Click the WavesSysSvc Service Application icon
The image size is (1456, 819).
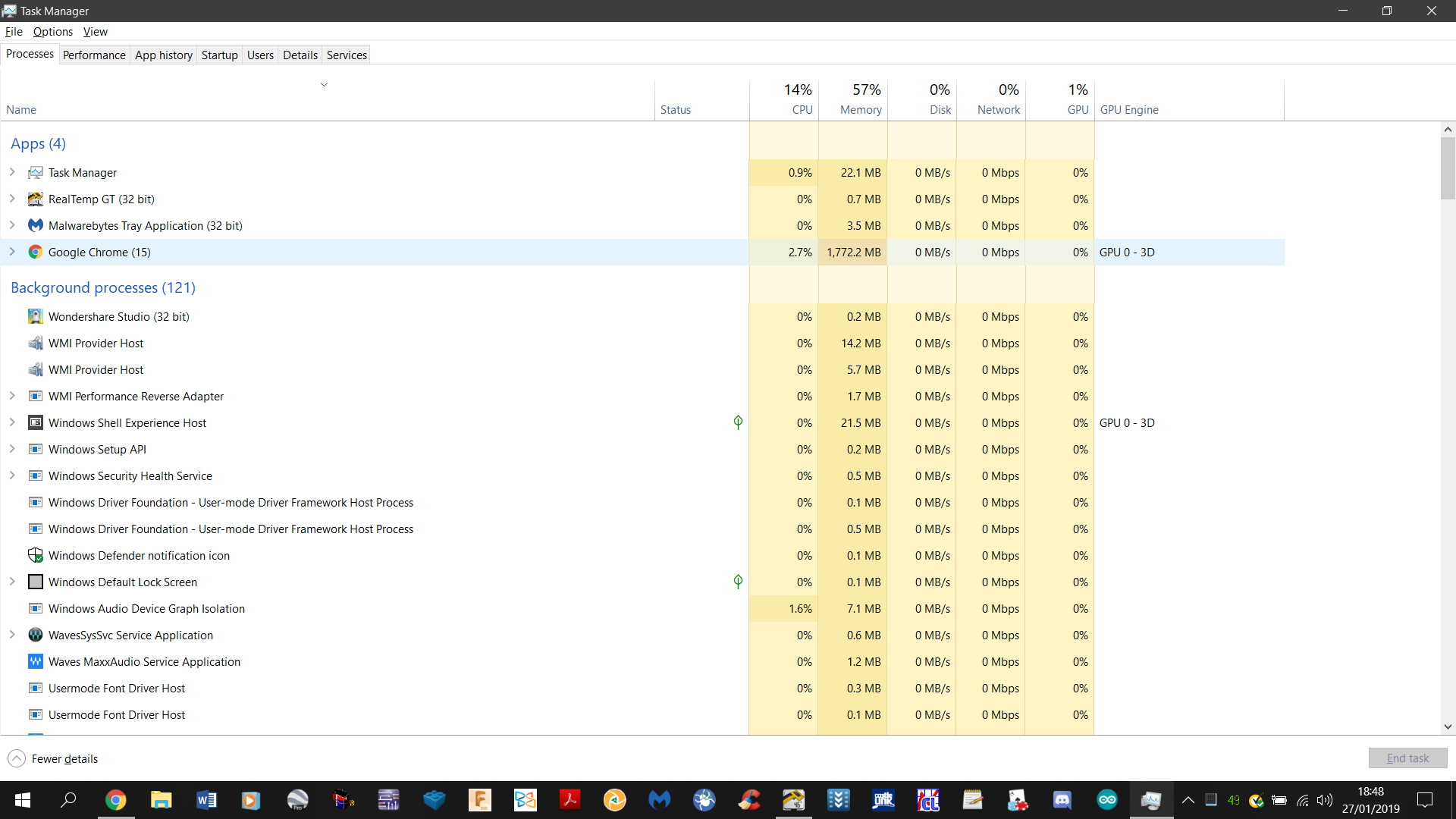click(35, 635)
